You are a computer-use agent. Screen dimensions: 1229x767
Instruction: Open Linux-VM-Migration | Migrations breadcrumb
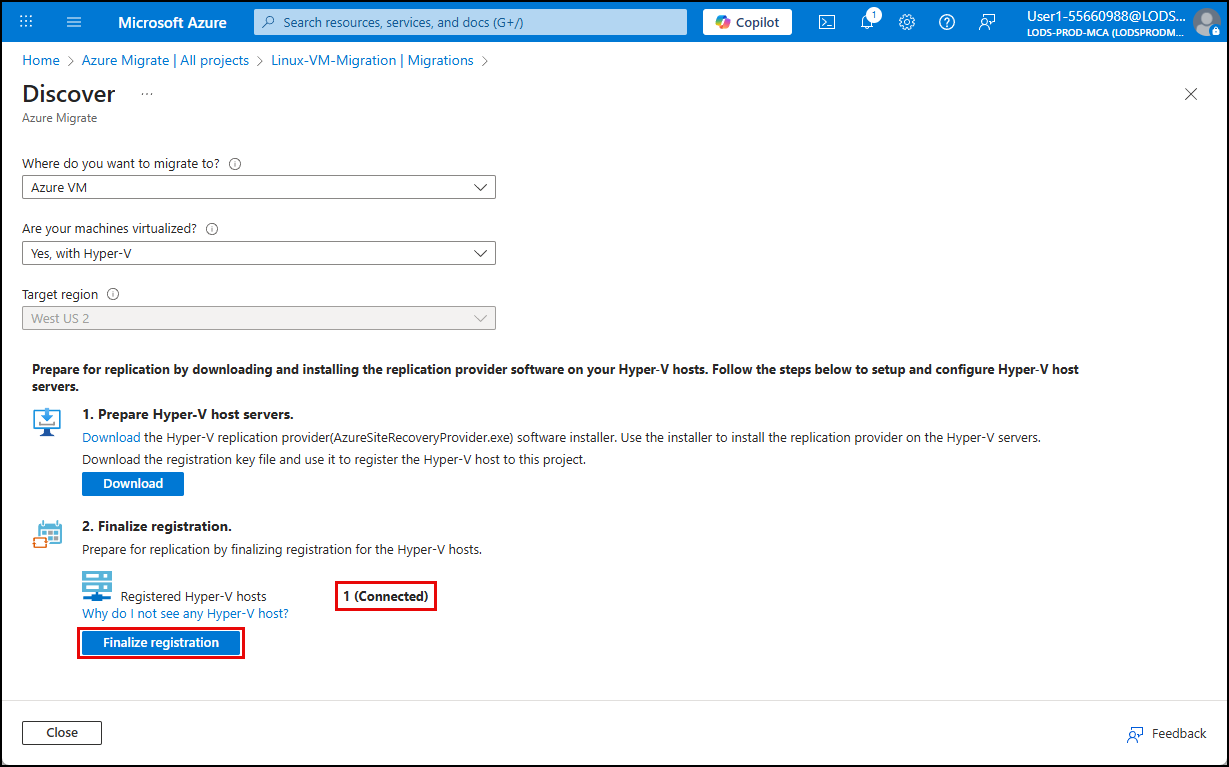[x=372, y=60]
